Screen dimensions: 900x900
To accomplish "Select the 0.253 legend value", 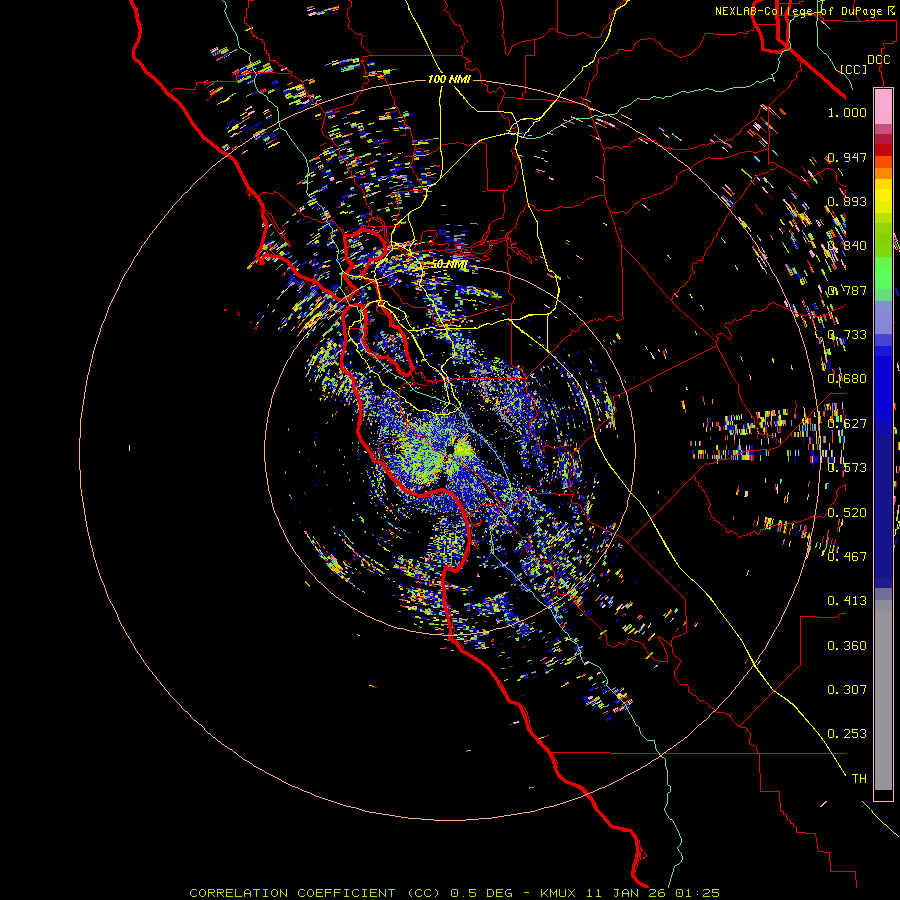I will (847, 734).
